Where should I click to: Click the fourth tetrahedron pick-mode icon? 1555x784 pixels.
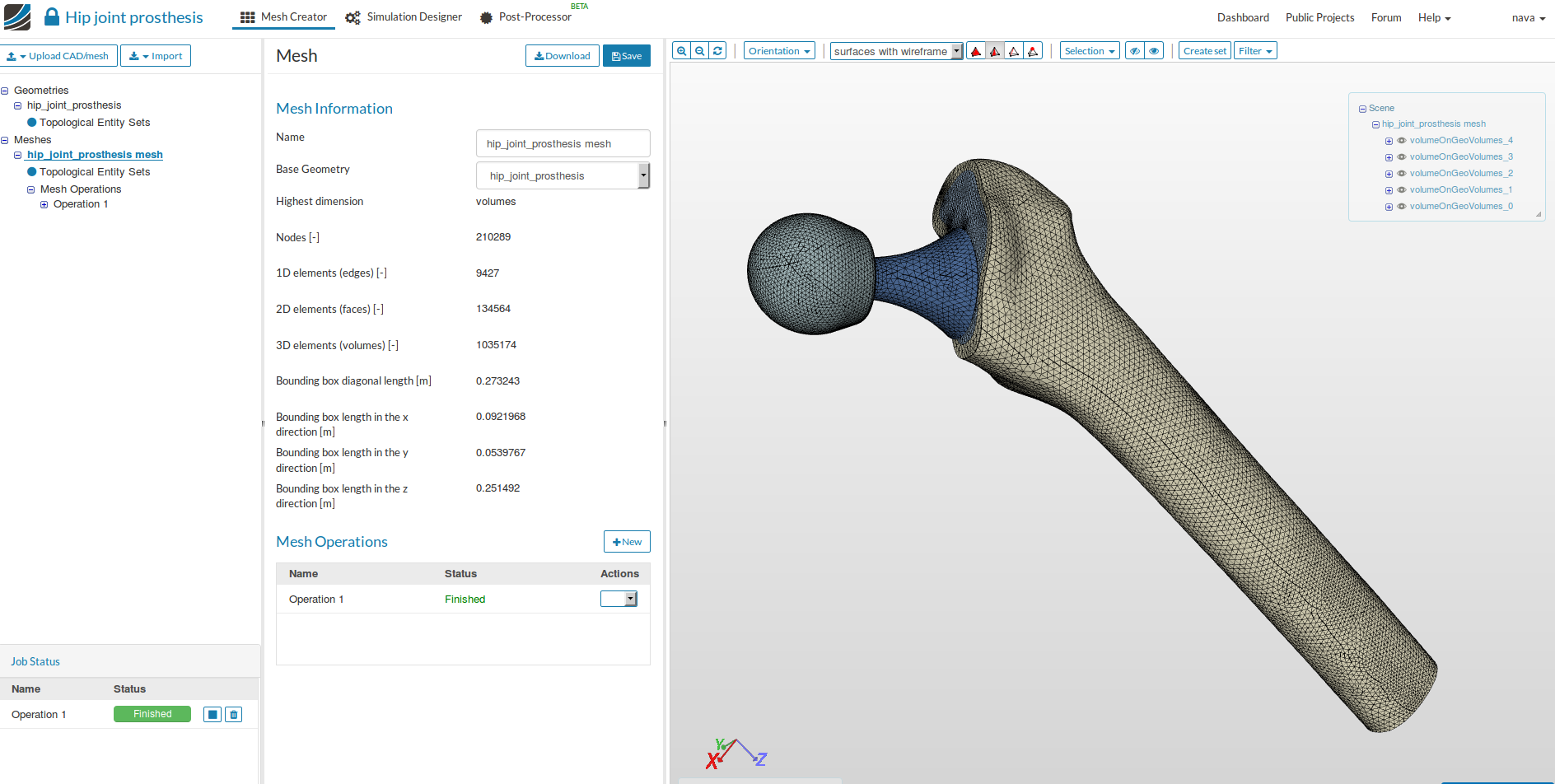tap(1033, 51)
